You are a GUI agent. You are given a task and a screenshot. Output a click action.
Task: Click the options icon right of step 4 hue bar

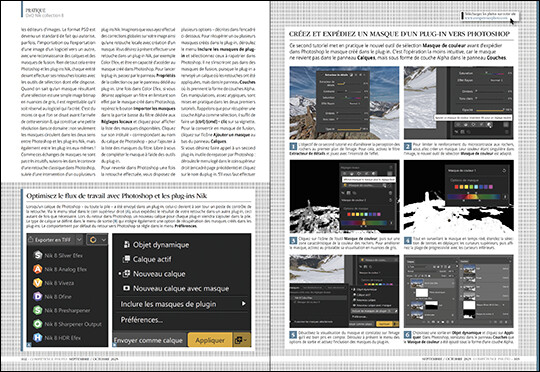pyautogui.click(x=505, y=197)
